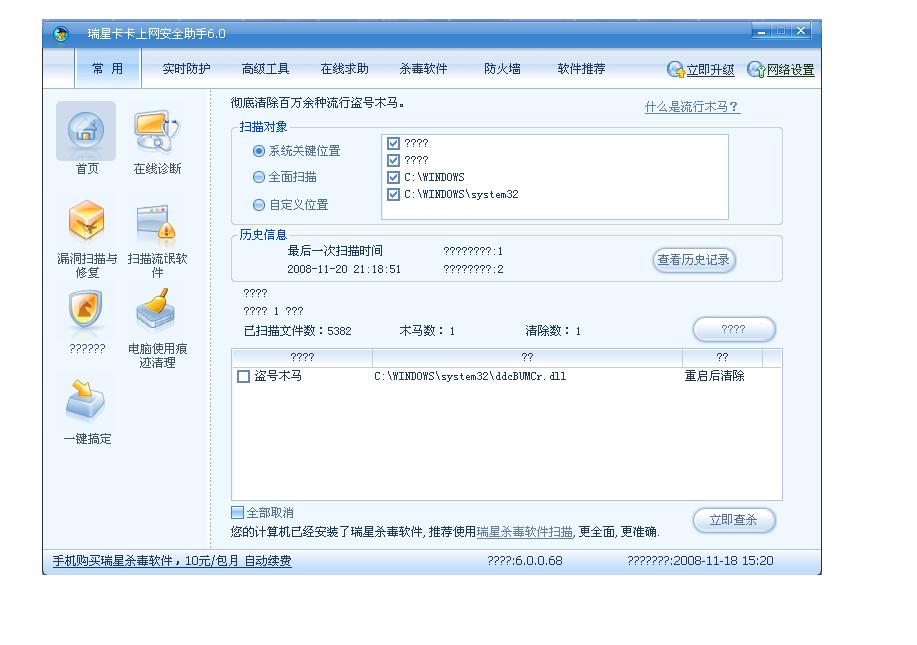Uncheck the first ???? scan target
This screenshot has width=917, height=645.
pyautogui.click(x=394, y=143)
